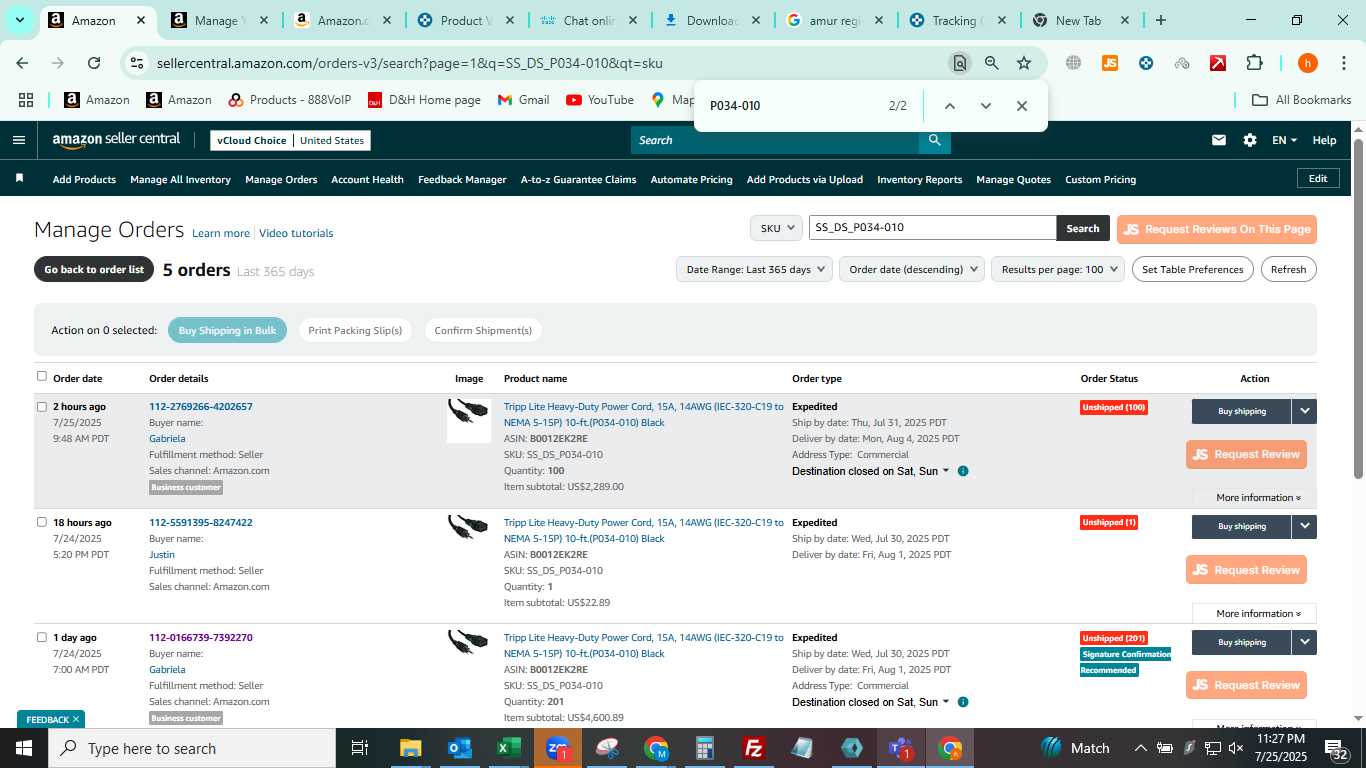Open the Seller Central settings gear
This screenshot has width=1366, height=768.
[1250, 140]
